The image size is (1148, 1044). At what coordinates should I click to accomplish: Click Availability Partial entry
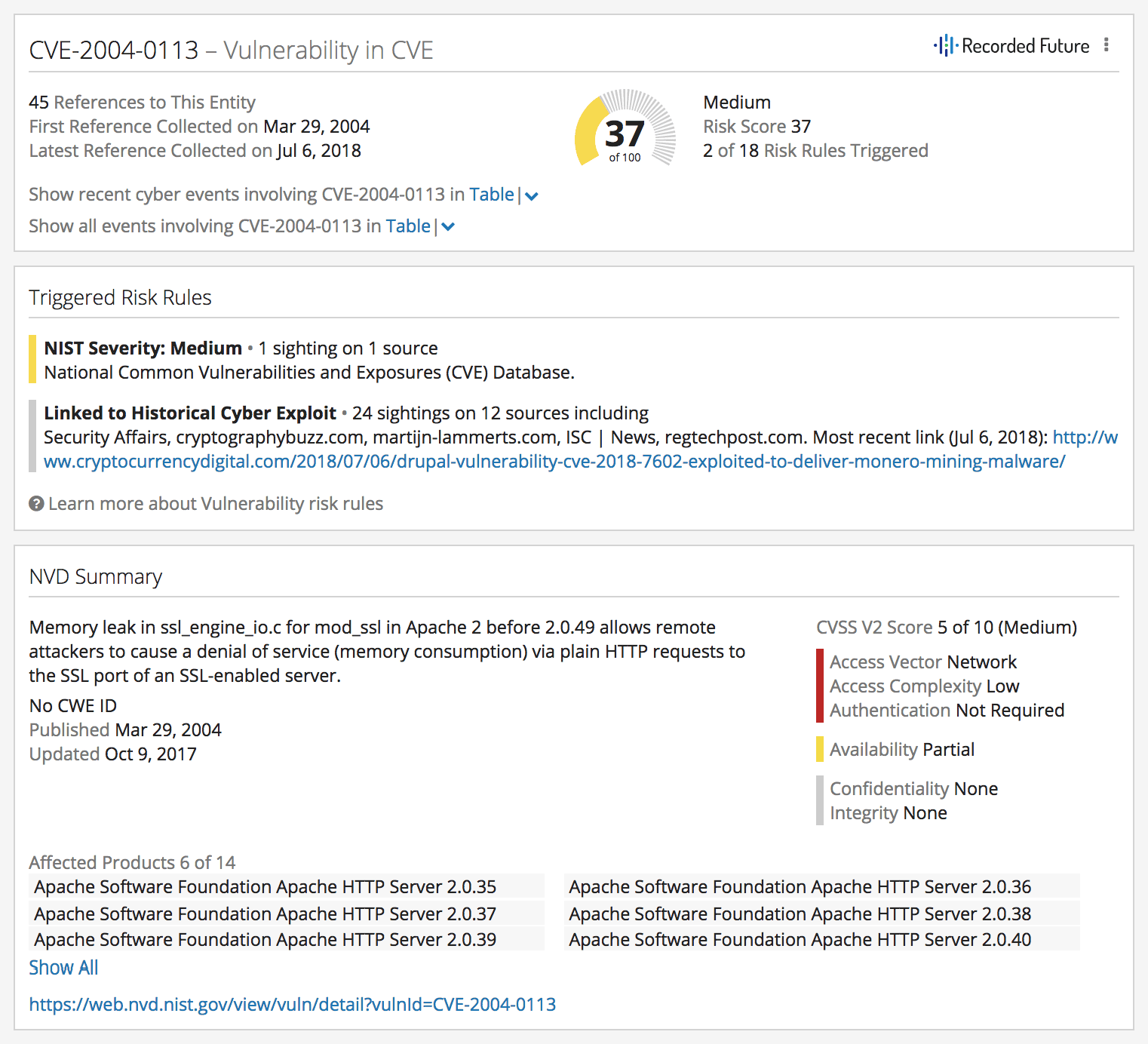click(x=902, y=749)
